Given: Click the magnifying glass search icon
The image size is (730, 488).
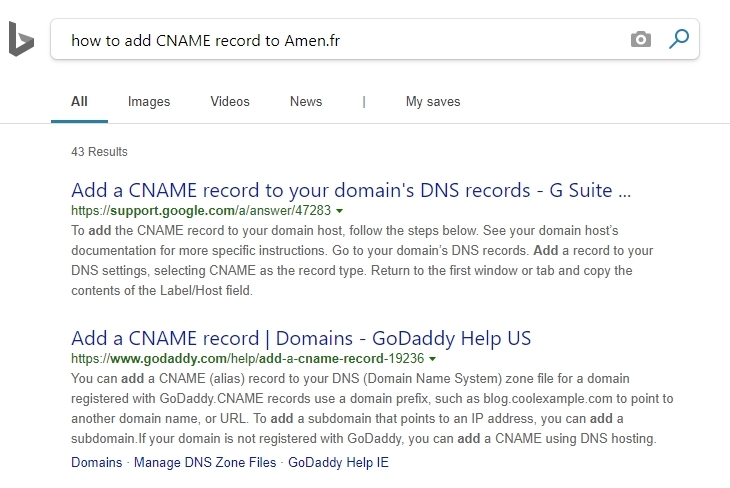Looking at the screenshot, I should 679,39.
